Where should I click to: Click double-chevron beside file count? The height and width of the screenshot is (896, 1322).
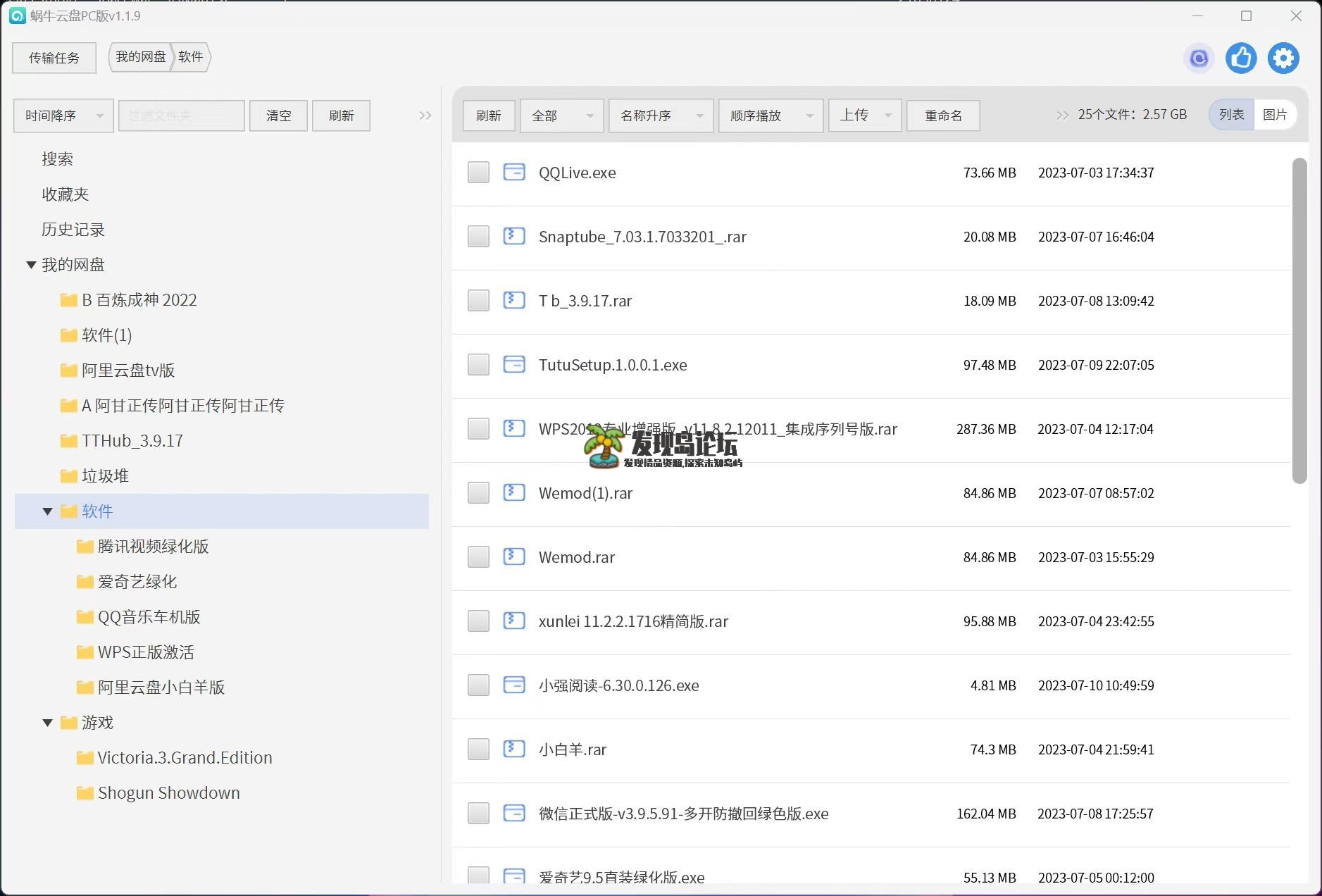[1063, 116]
